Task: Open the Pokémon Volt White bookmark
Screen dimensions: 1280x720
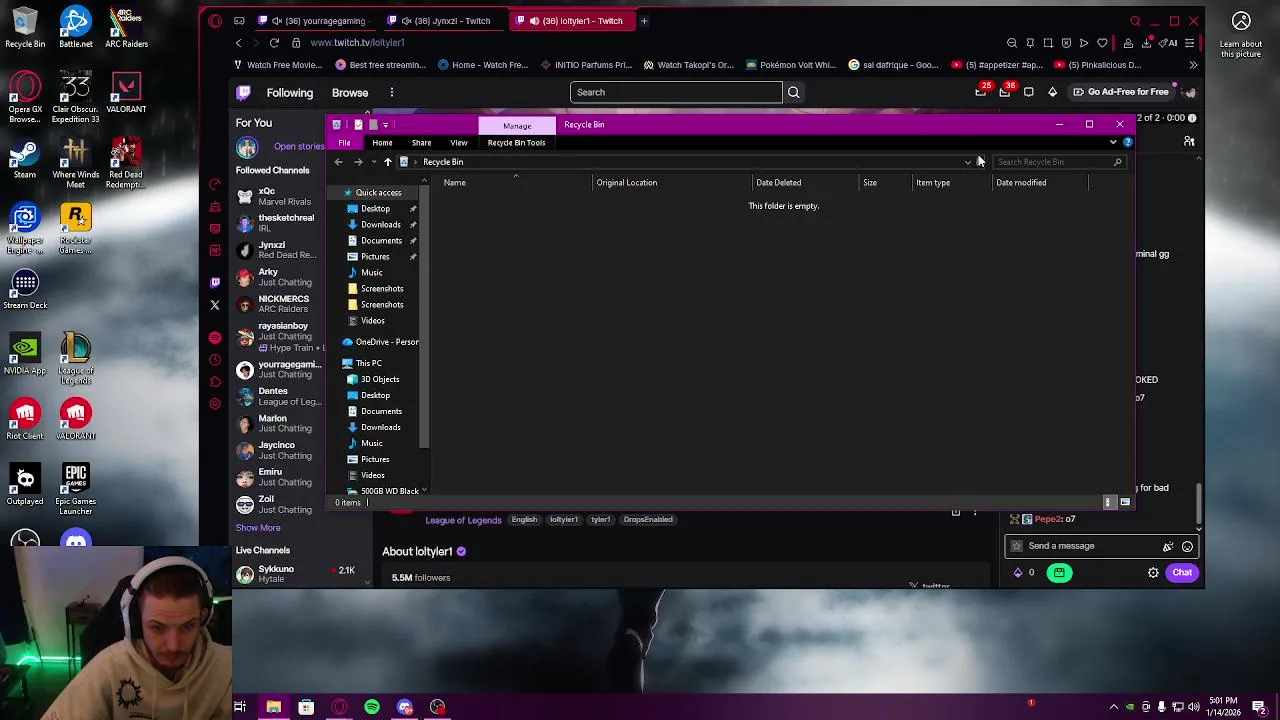Action: [x=791, y=65]
